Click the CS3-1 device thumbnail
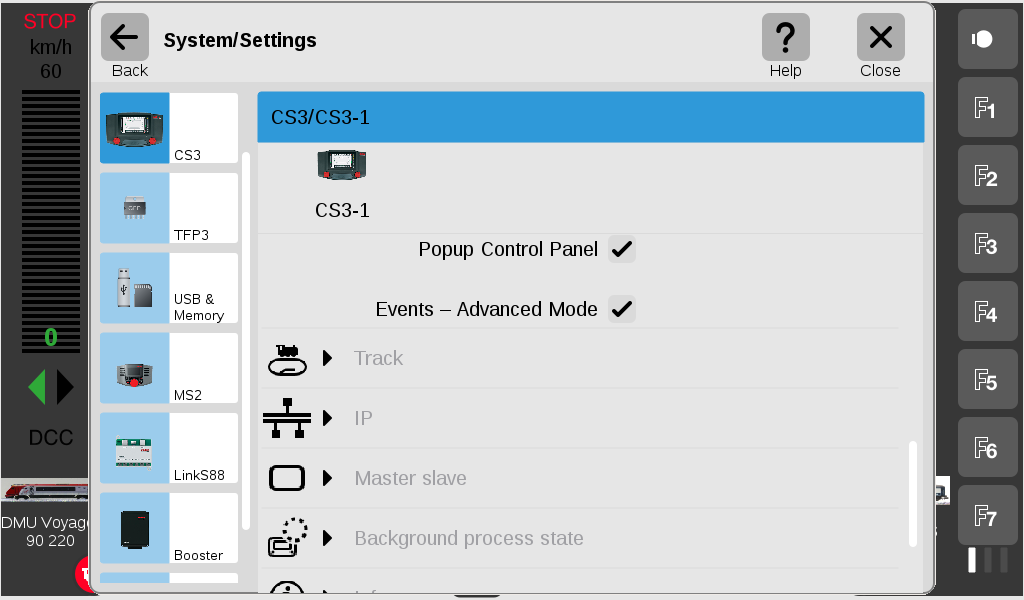Image resolution: width=1024 pixels, height=600 pixels. tap(342, 165)
